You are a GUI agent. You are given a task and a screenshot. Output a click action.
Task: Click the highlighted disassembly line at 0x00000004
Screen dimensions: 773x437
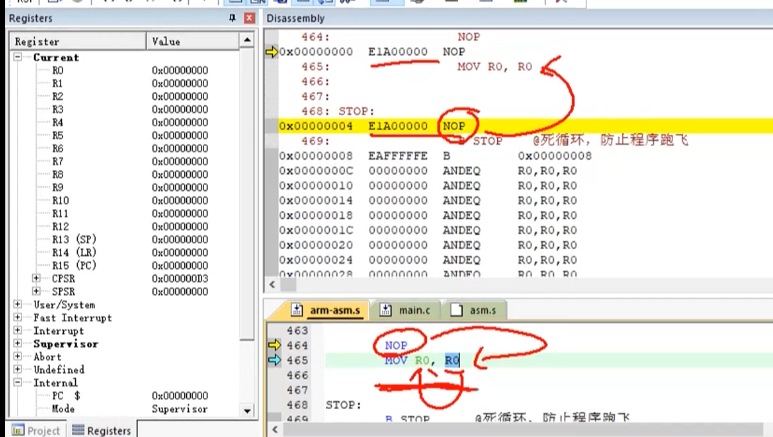coord(526,126)
